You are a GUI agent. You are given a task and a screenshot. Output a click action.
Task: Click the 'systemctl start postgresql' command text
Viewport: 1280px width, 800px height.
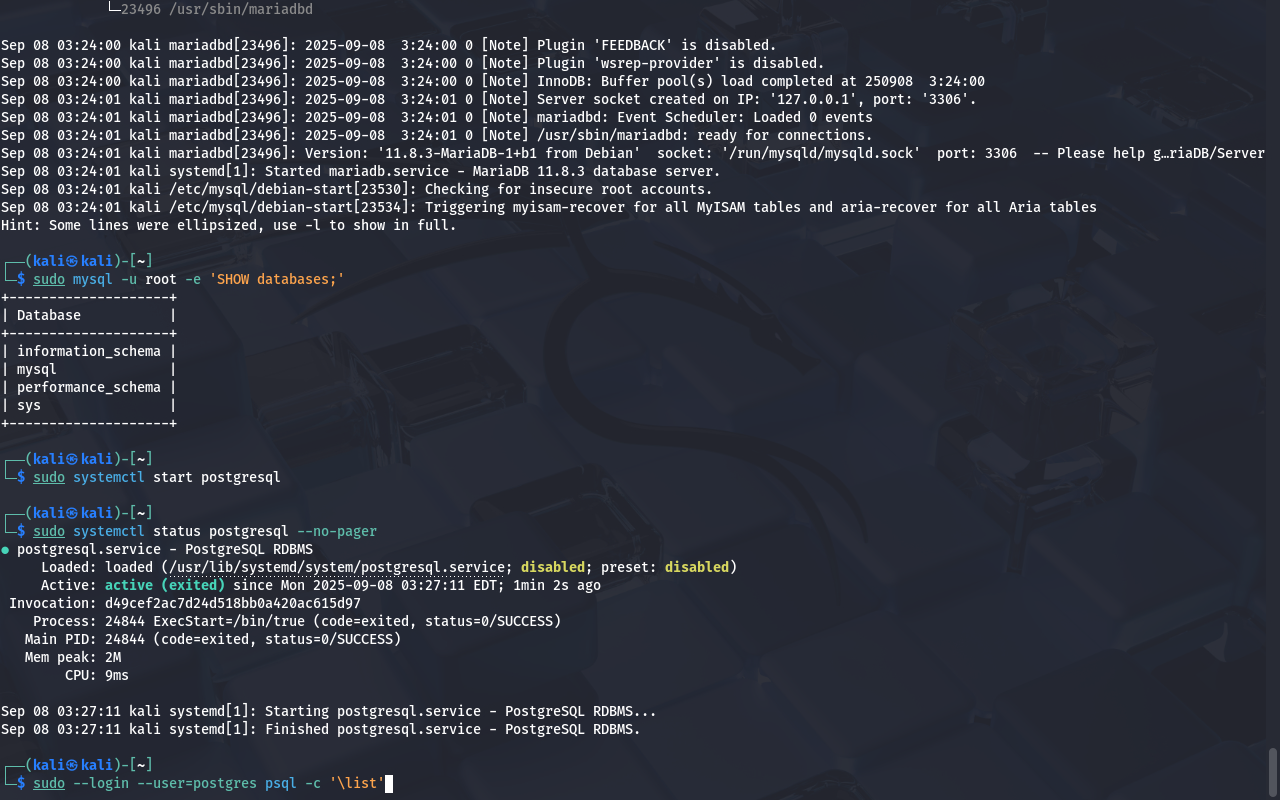(x=177, y=477)
